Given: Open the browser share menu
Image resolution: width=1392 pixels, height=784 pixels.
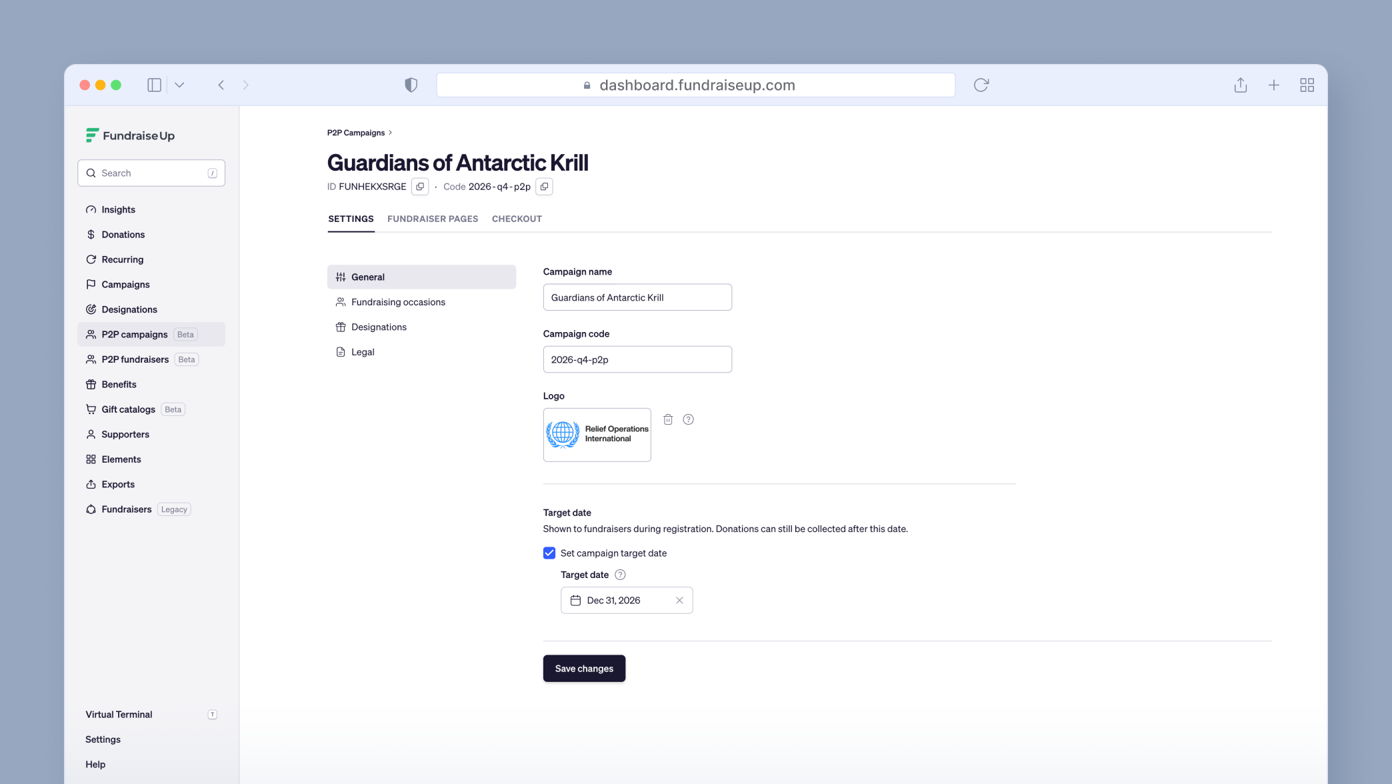Looking at the screenshot, I should [1240, 85].
